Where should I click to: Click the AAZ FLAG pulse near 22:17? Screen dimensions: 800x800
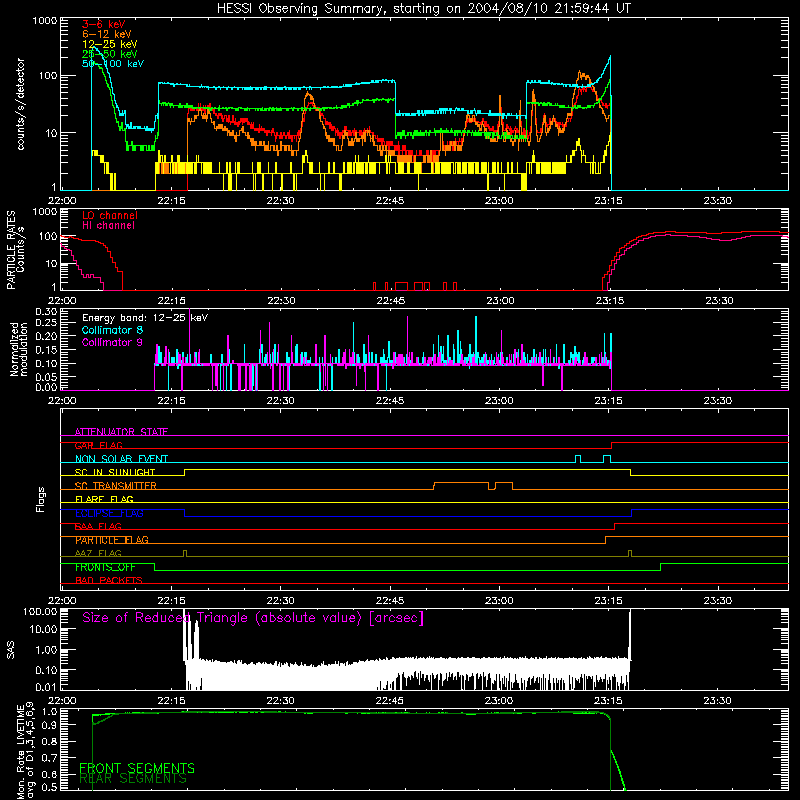coord(185,554)
